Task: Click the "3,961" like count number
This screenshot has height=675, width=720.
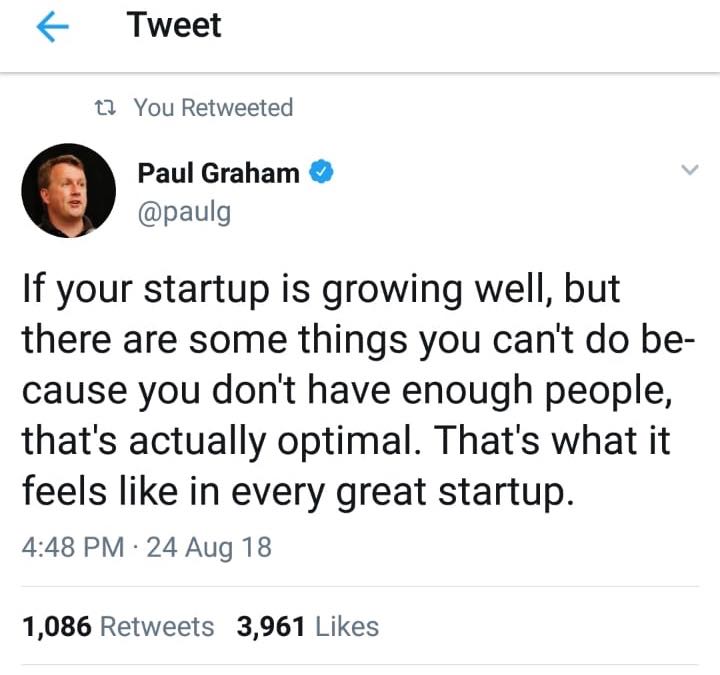Action: (271, 626)
